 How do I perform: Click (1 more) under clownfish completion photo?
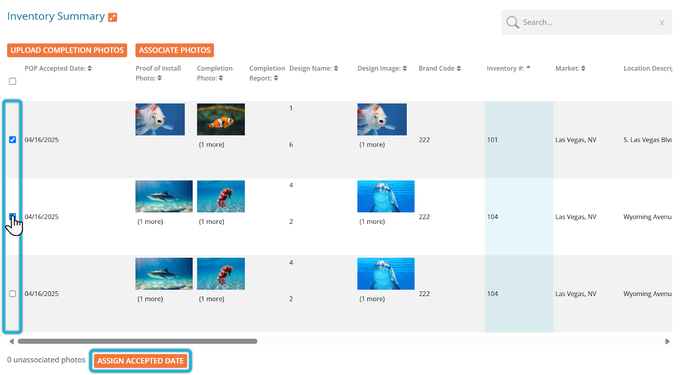point(212,145)
